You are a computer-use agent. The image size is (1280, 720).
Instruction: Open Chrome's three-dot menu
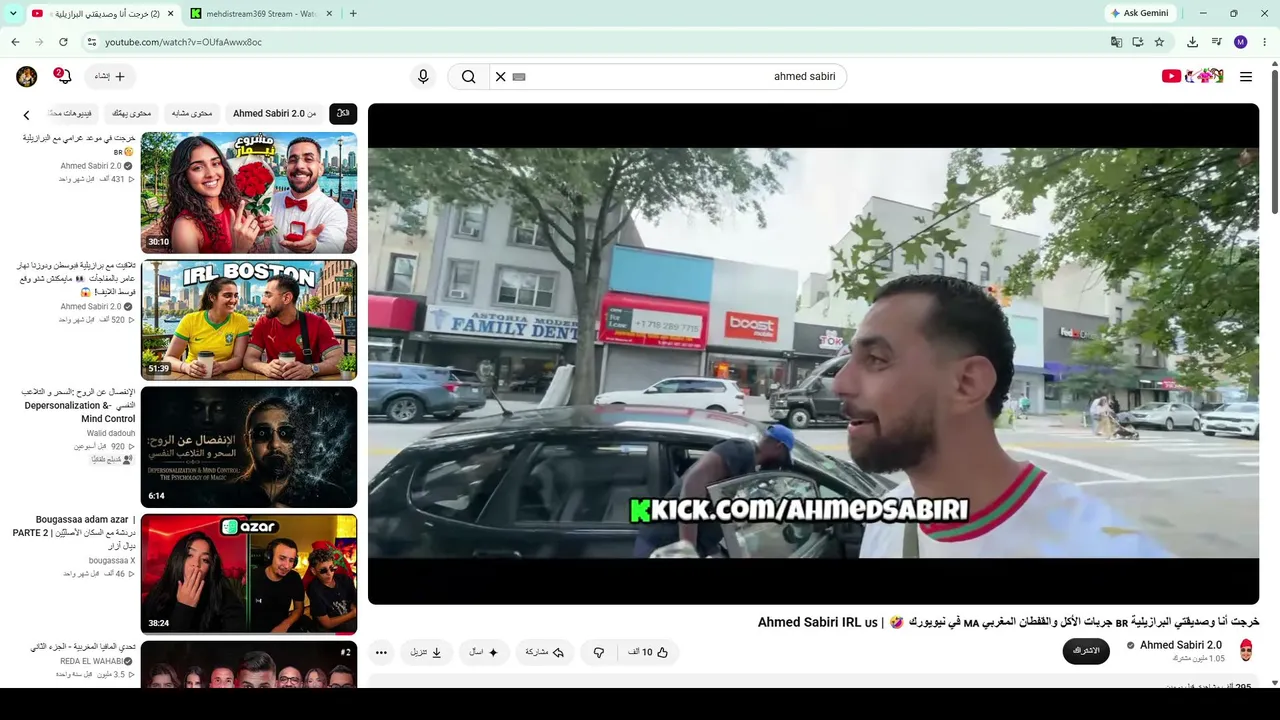pyautogui.click(x=1265, y=42)
